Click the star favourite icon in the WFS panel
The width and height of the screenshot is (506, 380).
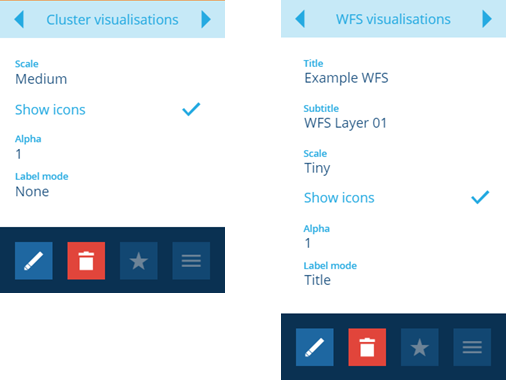[420, 347]
